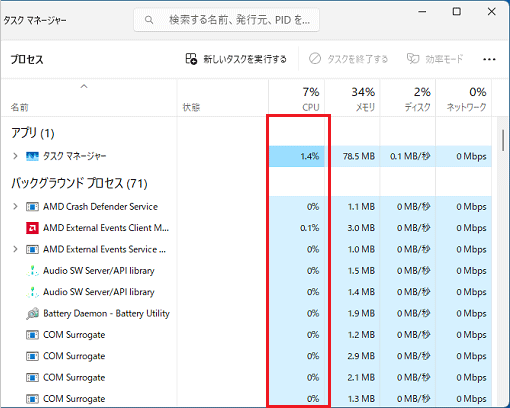Screen dimensions: 510x408
Task: Minimize the Task Manager window
Action: [x=422, y=12]
